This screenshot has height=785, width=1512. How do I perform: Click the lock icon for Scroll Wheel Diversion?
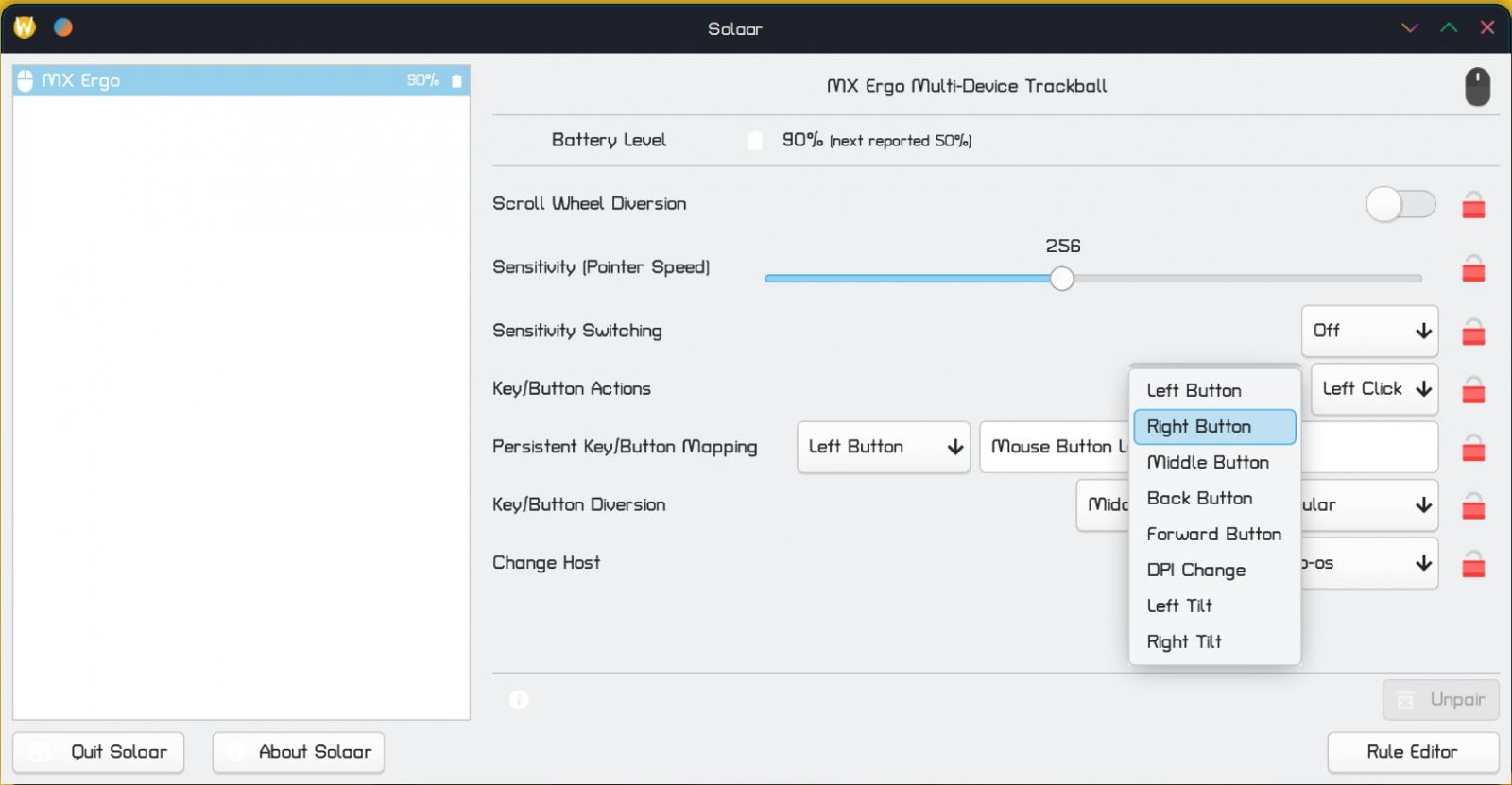tap(1472, 205)
